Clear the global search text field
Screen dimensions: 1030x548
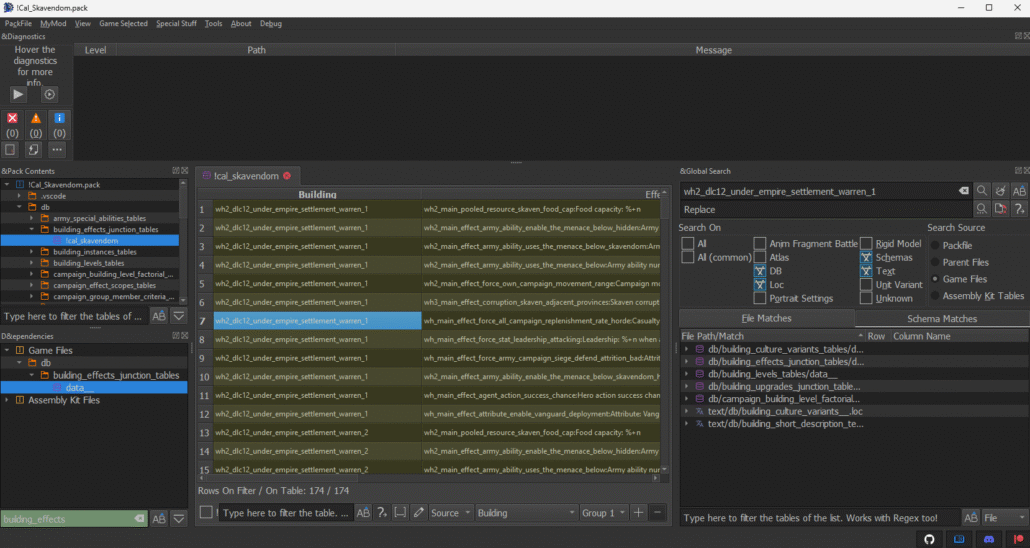click(x=963, y=191)
